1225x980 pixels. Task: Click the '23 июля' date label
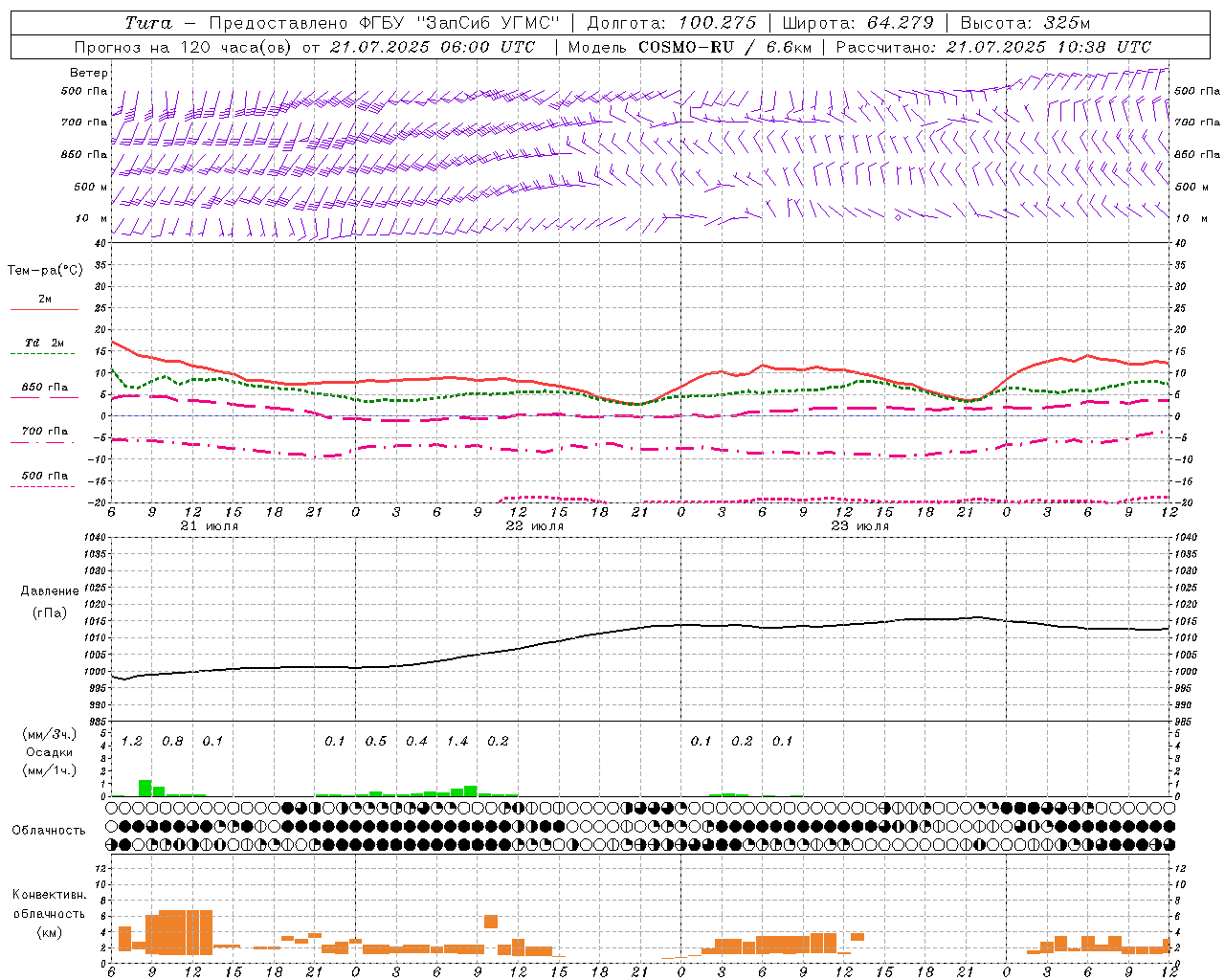point(860,526)
